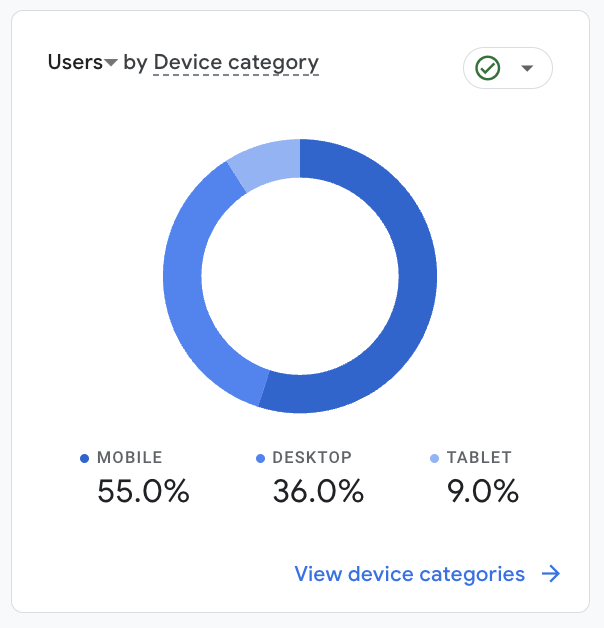This screenshot has width=604, height=628.
Task: Click the DESKTOP legend color dot
Action: point(261,458)
